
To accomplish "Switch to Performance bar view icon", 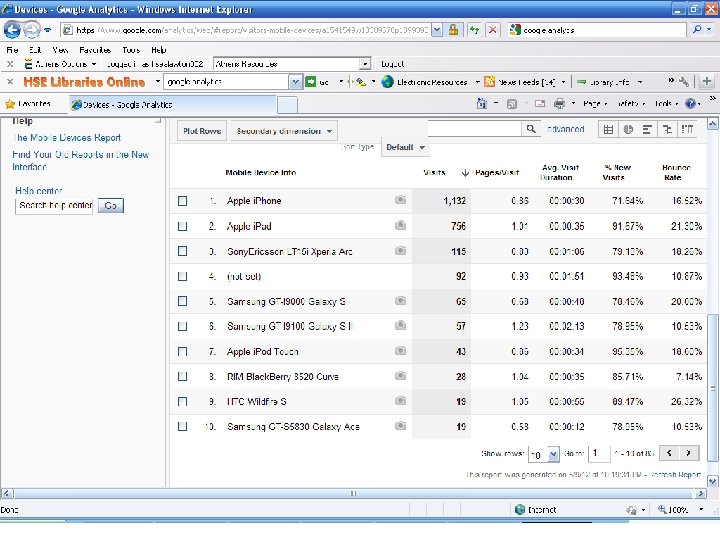I will click(x=647, y=130).
